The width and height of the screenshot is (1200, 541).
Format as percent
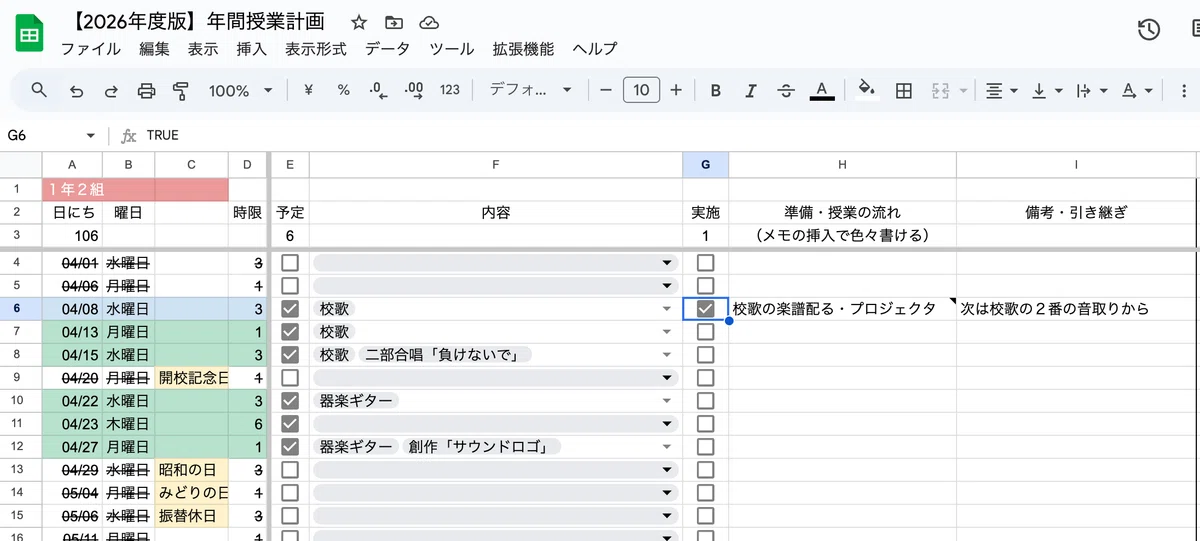343,91
